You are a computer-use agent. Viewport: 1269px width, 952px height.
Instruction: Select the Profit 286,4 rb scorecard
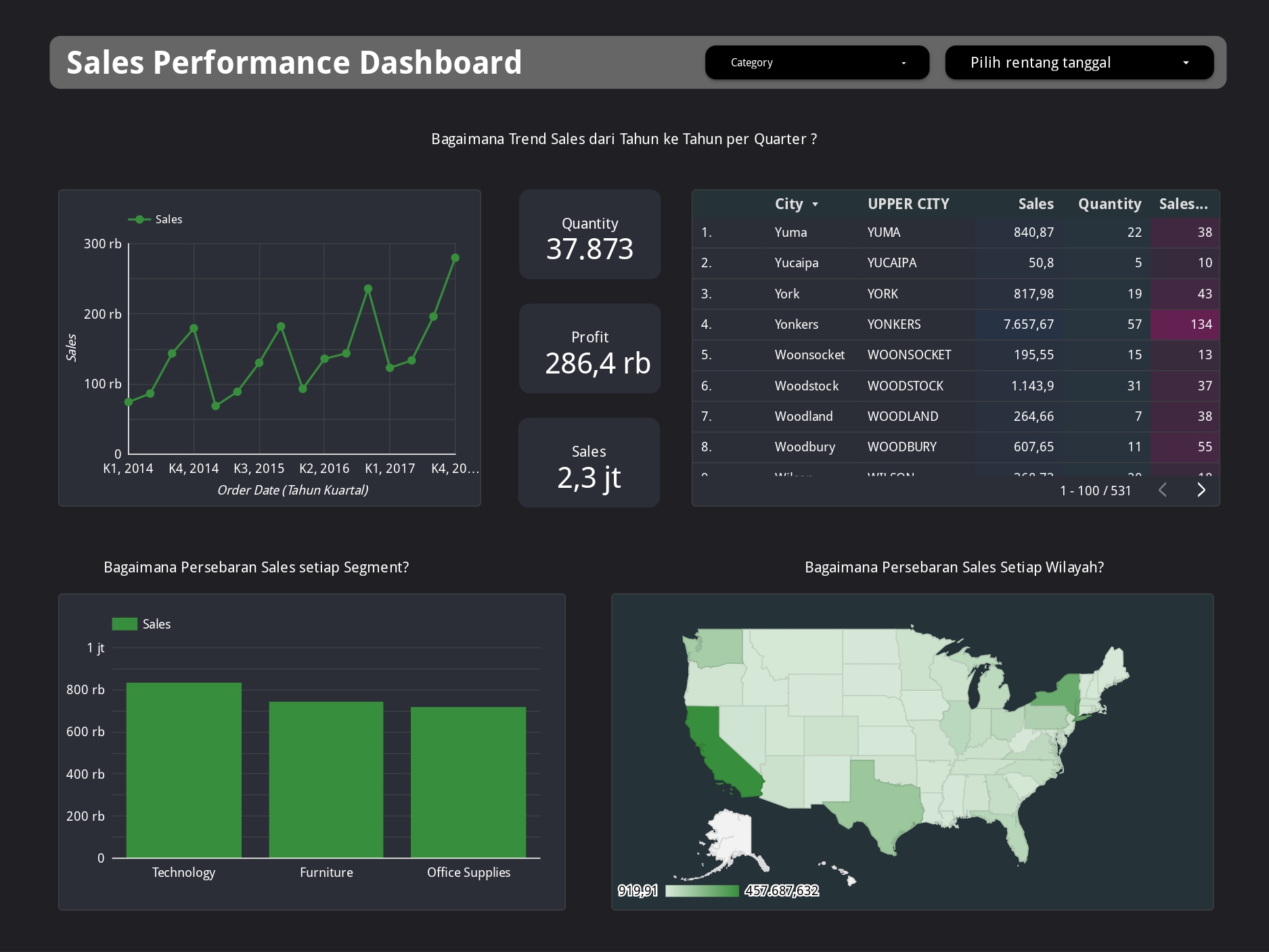[x=589, y=348]
